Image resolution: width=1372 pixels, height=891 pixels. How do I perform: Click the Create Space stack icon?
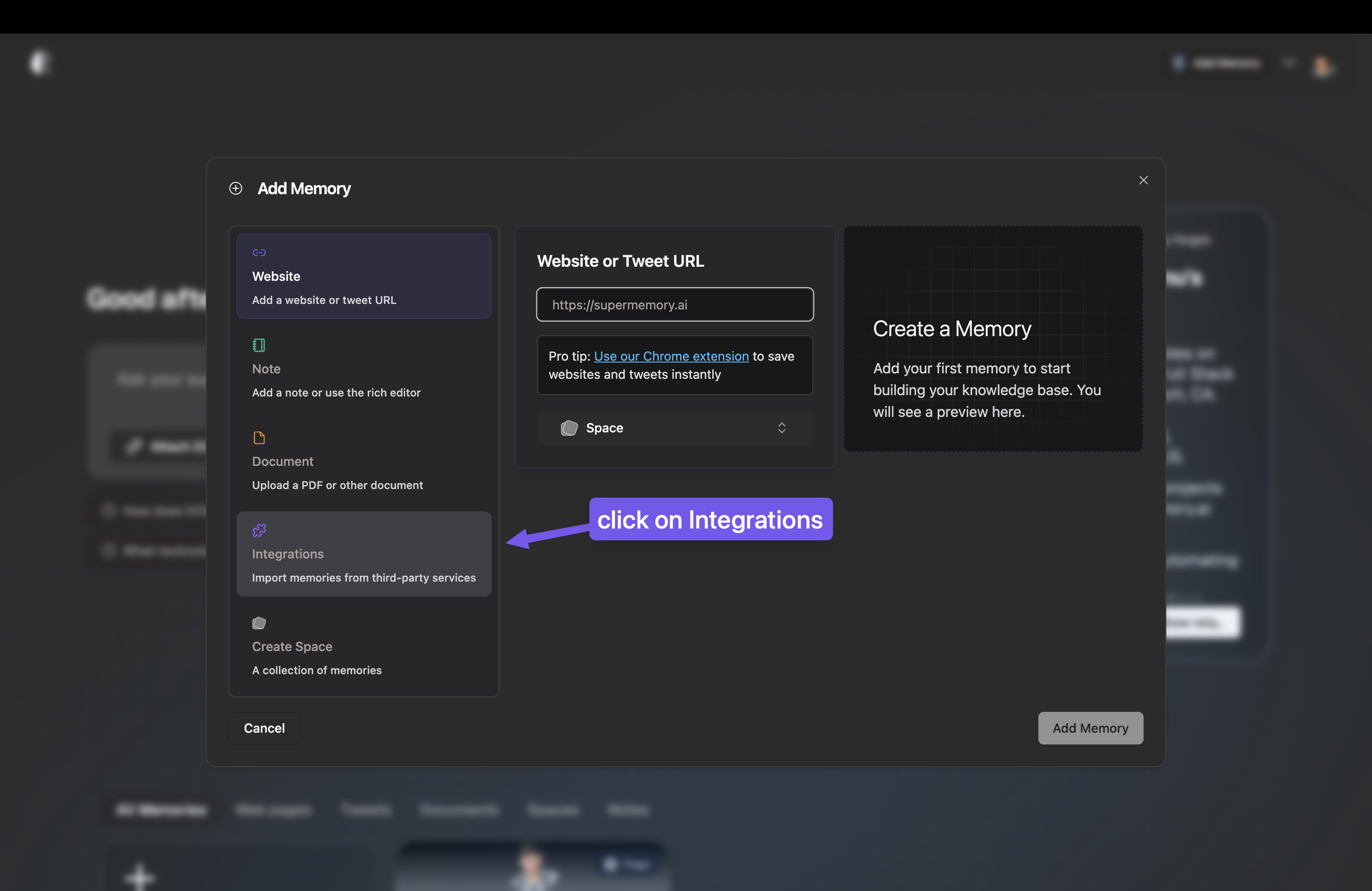coord(258,623)
